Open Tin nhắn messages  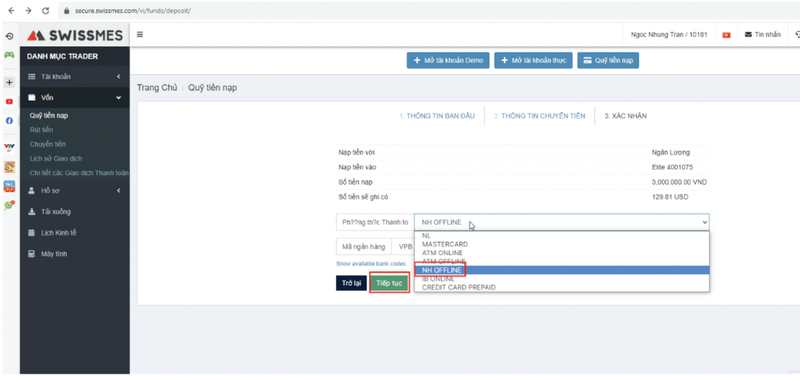pos(763,35)
